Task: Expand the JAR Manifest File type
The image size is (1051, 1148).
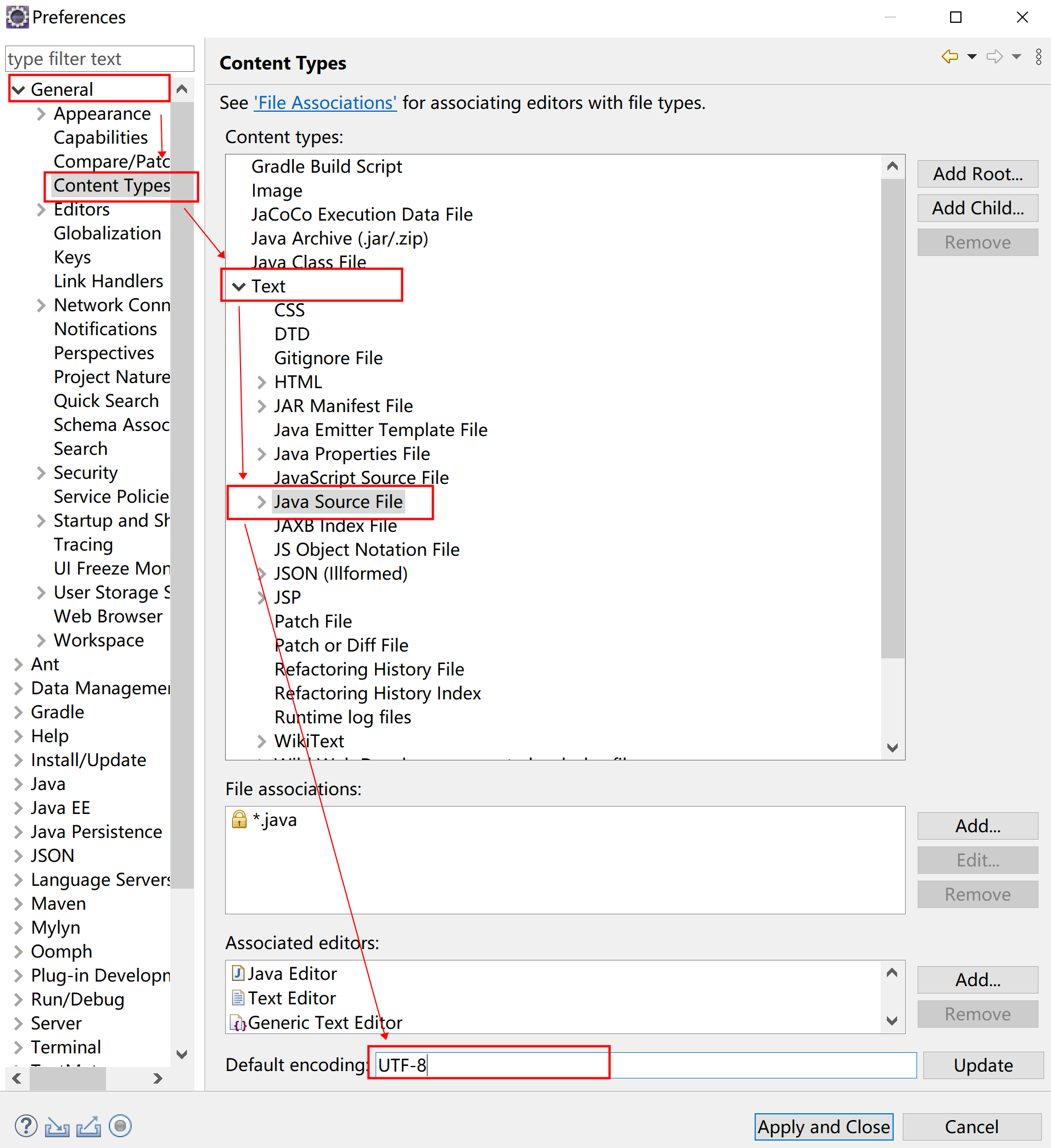Action: point(262,406)
